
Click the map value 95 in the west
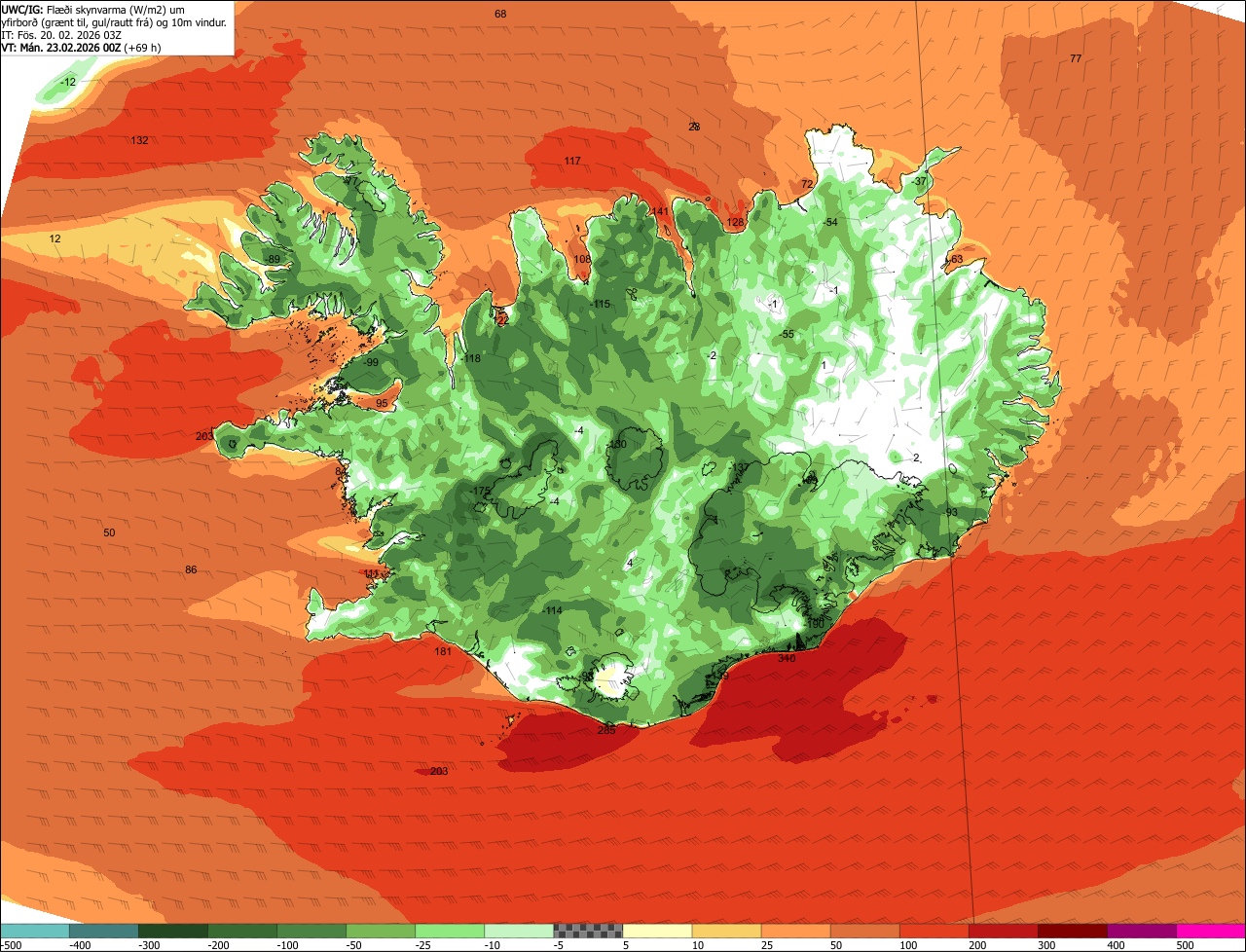(382, 403)
